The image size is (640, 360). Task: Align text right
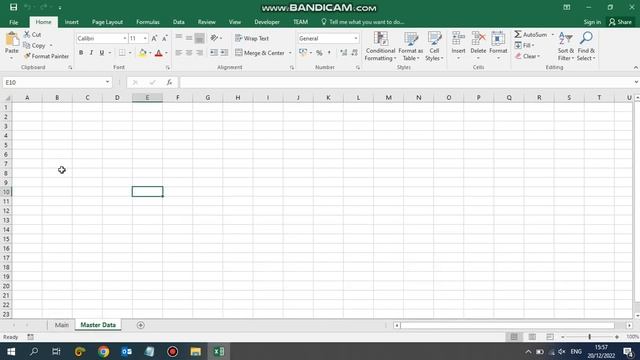[199, 53]
